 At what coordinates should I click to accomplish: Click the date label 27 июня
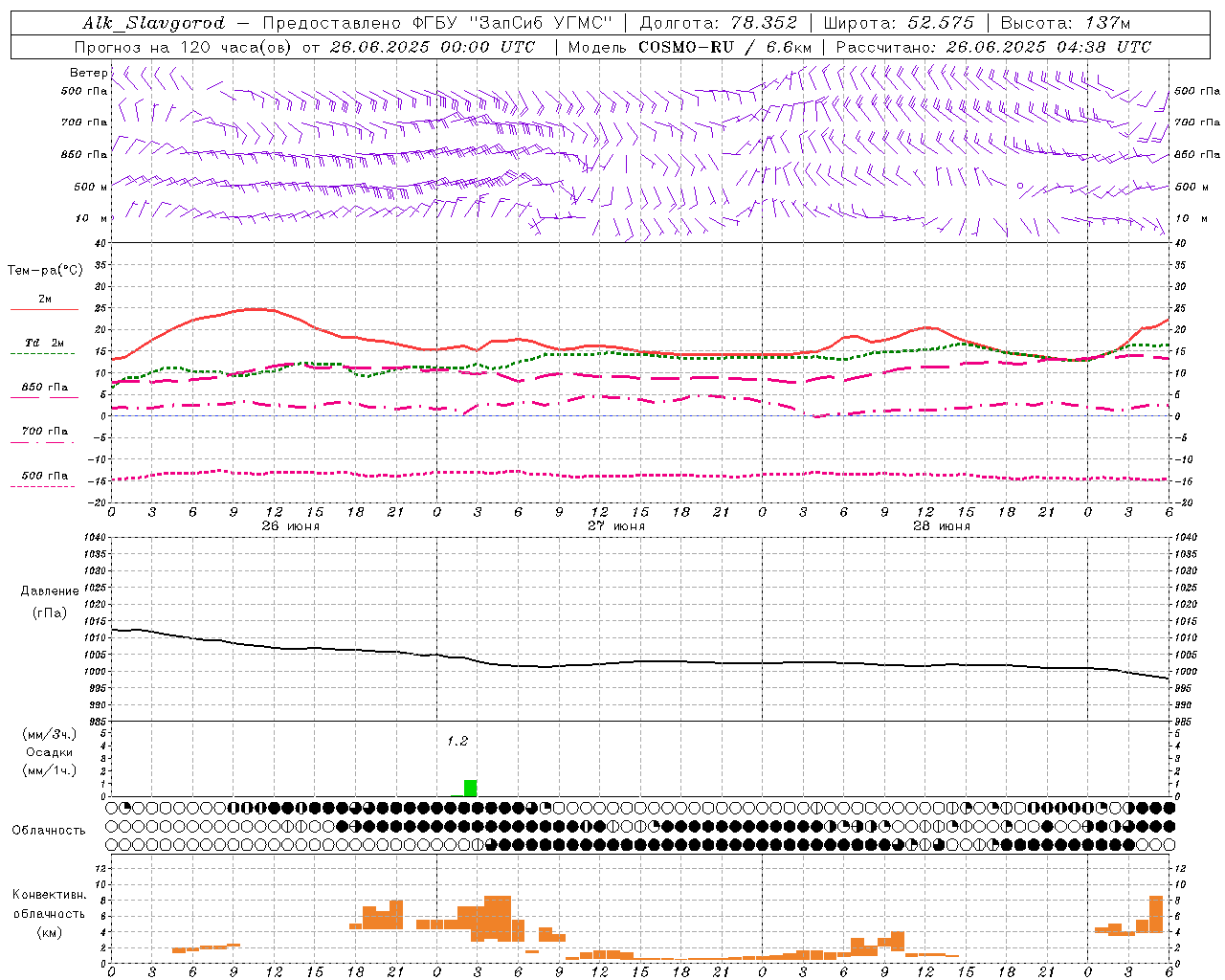(616, 526)
